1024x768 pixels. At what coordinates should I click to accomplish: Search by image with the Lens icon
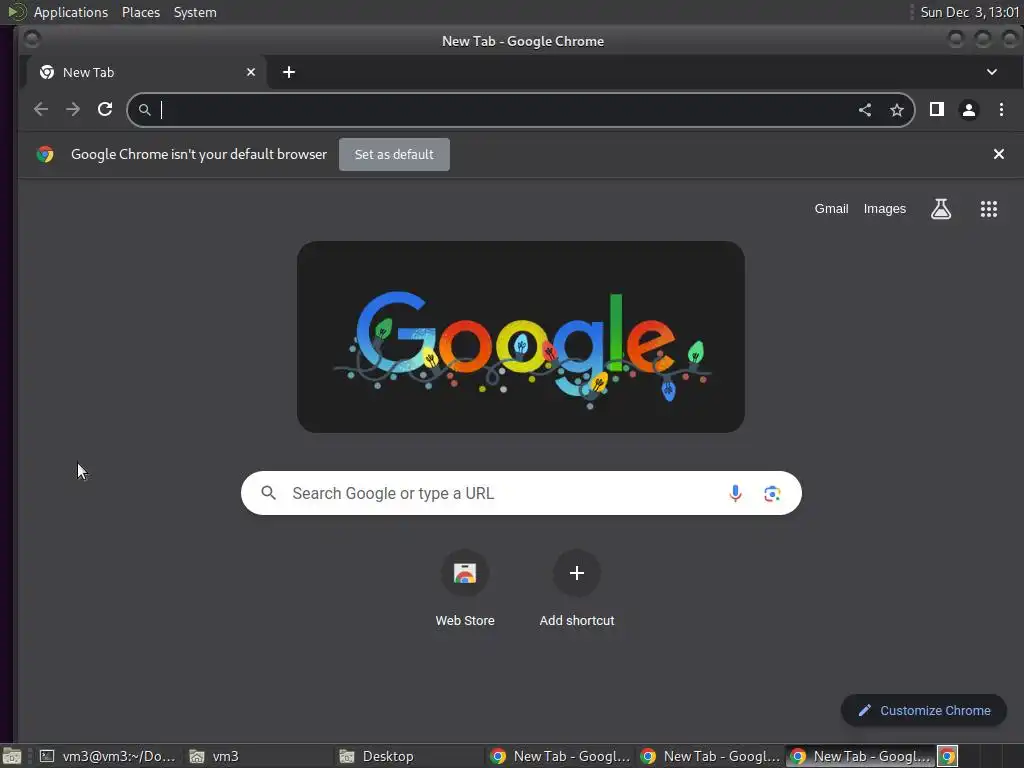coord(772,493)
